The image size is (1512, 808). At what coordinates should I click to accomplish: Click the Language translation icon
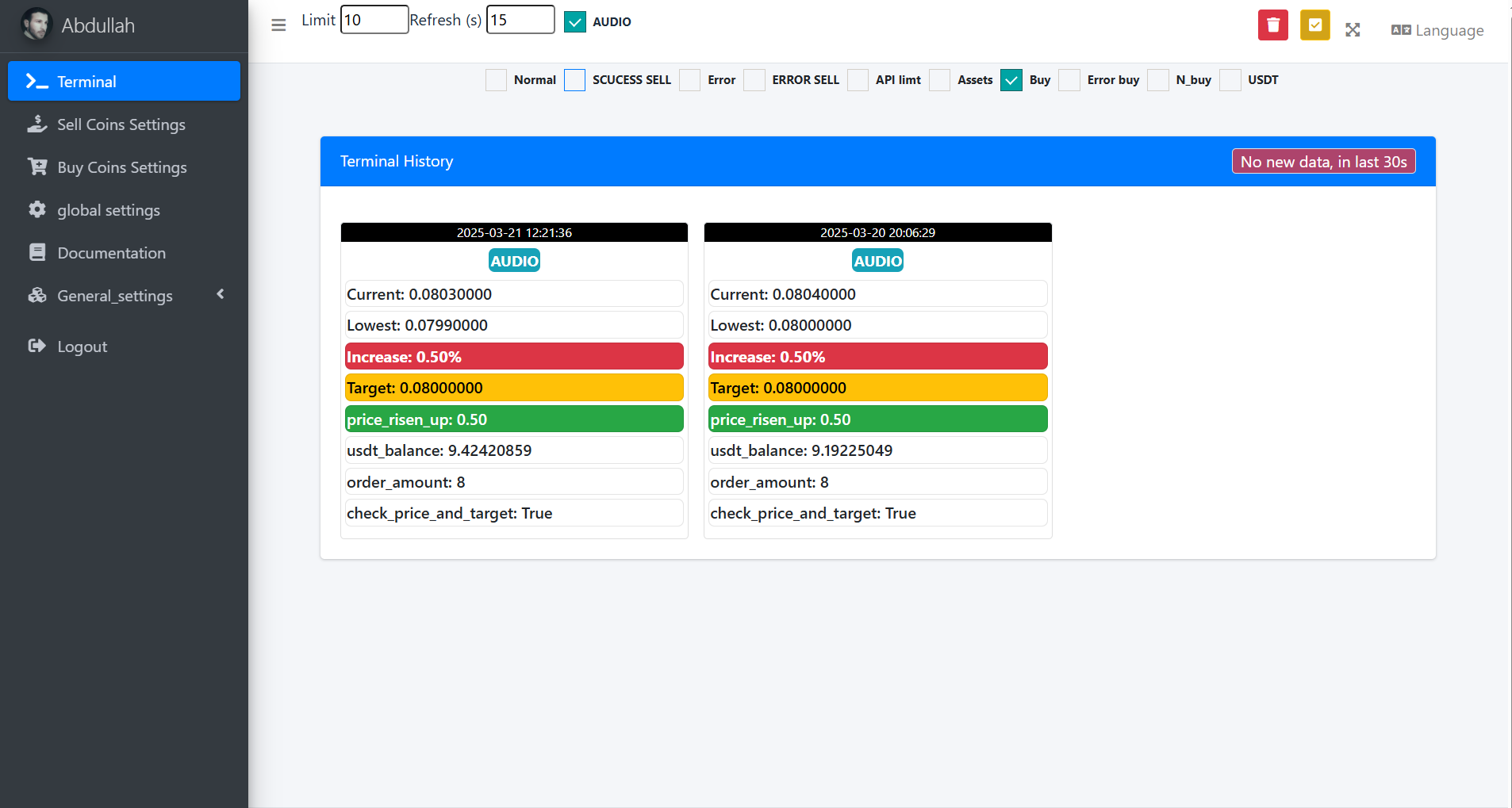click(x=1400, y=29)
